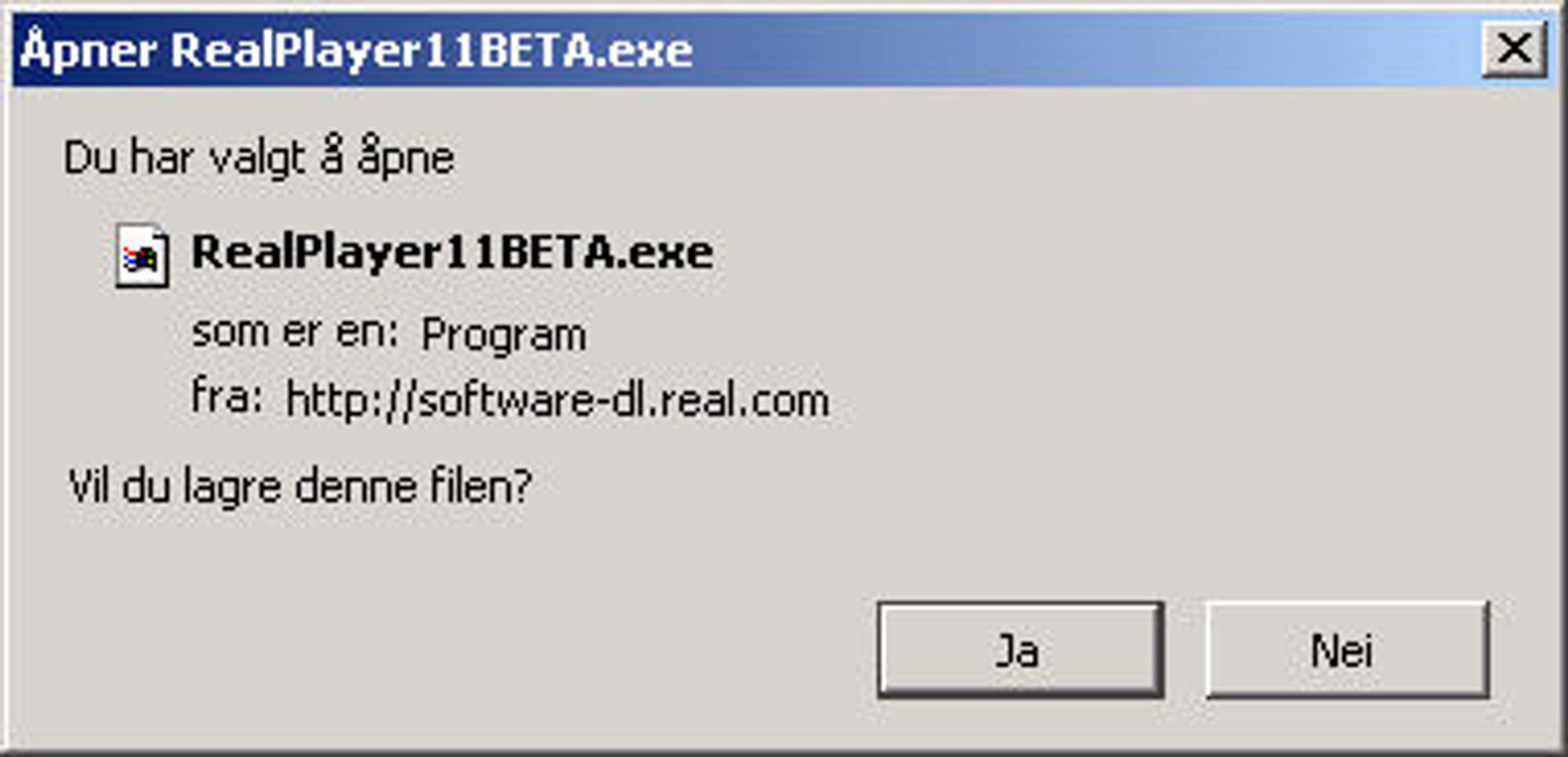Image resolution: width=1568 pixels, height=757 pixels.
Task: Click the software-dl.real.com source URL
Action: [x=557, y=400]
